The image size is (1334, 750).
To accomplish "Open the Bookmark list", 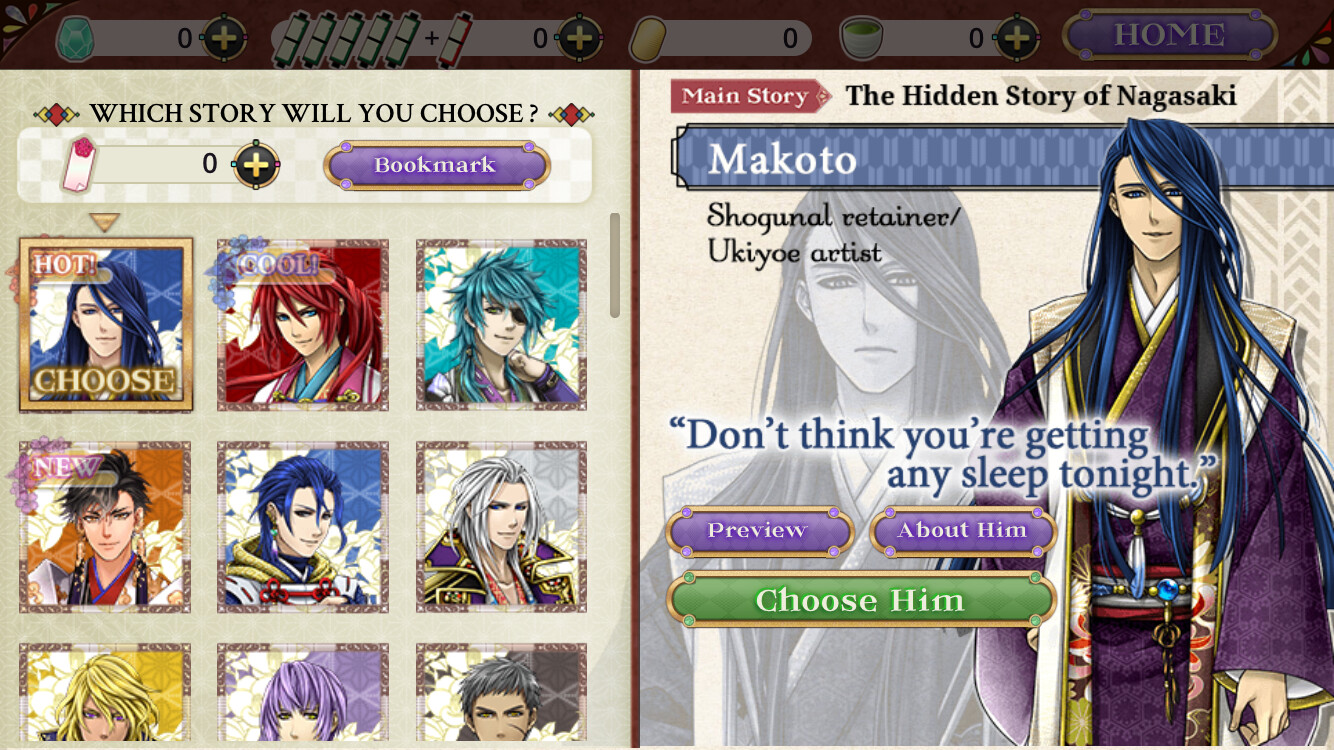I will (x=436, y=165).
